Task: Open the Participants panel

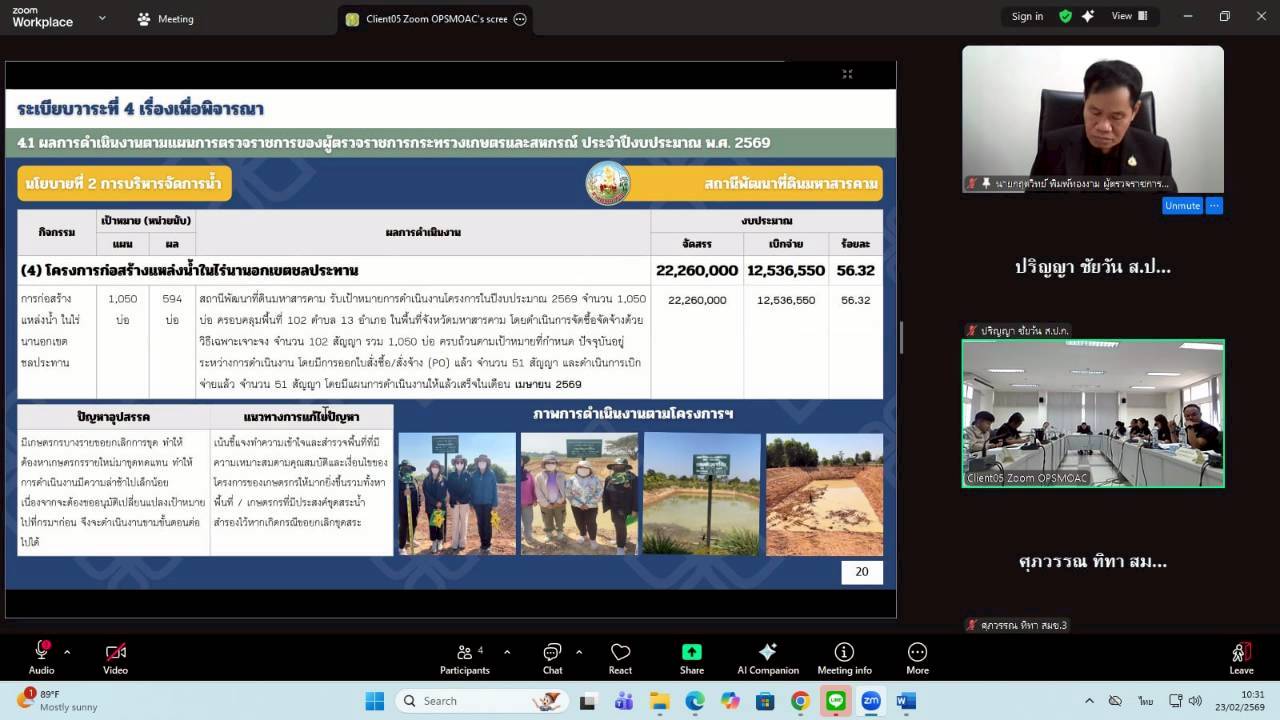Action: tap(465, 658)
